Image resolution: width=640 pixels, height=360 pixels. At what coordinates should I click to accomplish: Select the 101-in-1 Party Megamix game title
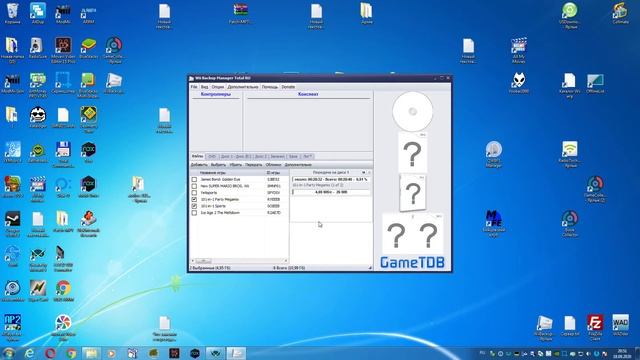coord(220,200)
